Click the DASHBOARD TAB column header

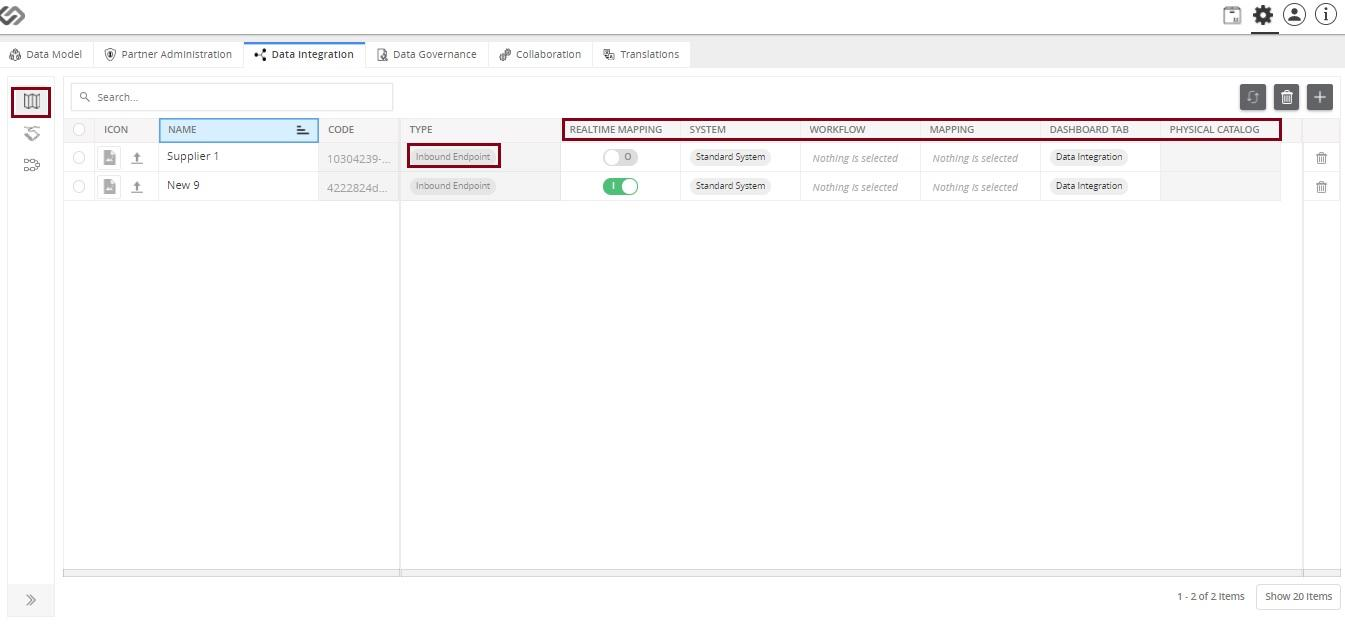tap(1100, 130)
